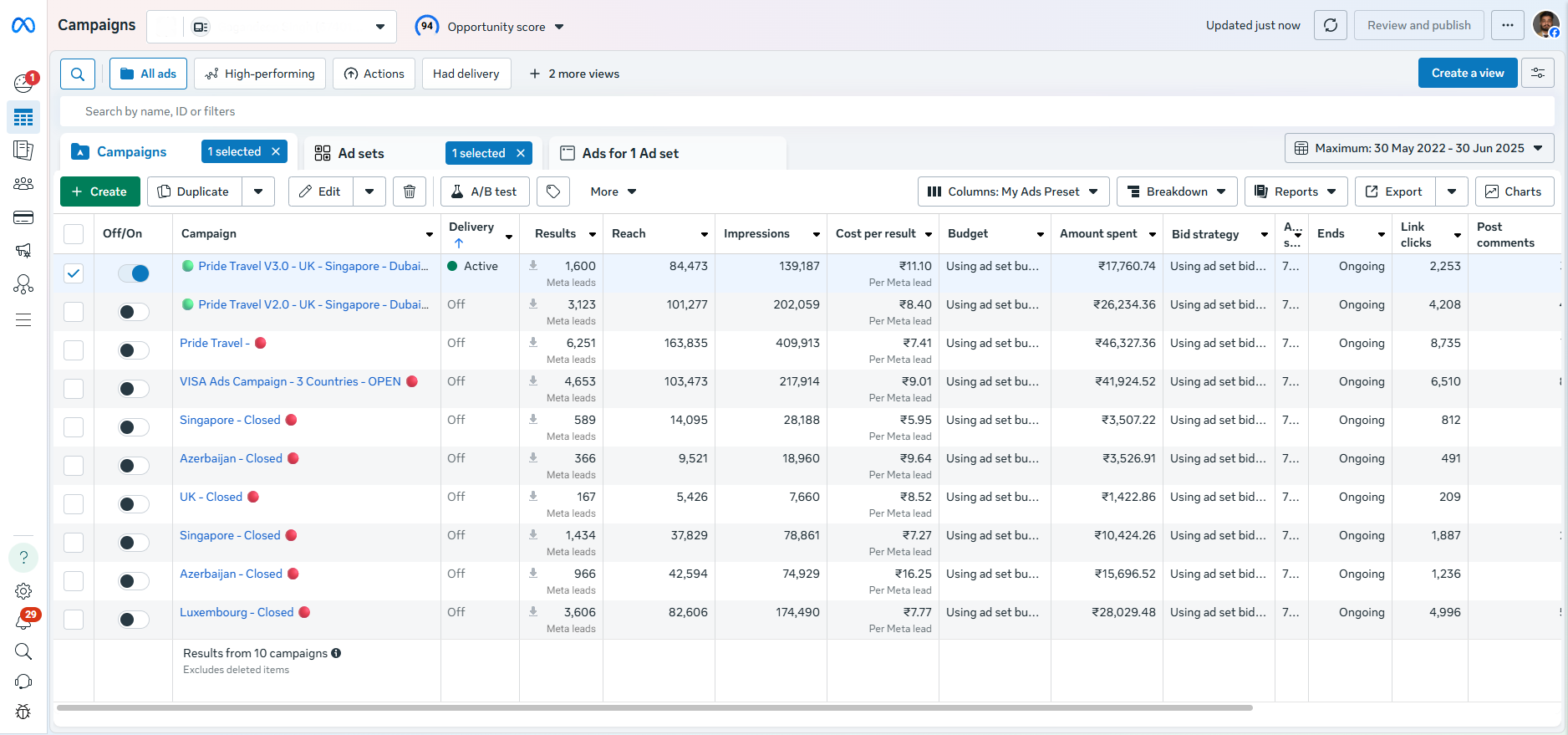Open notifications bell in left sidebar

click(23, 621)
